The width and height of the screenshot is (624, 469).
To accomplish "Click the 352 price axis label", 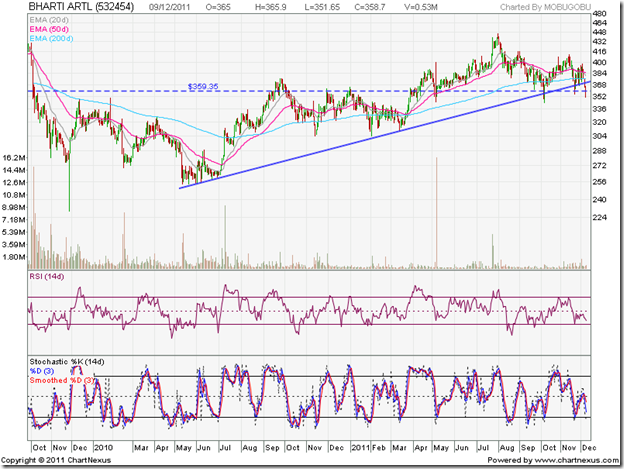I will (599, 97).
